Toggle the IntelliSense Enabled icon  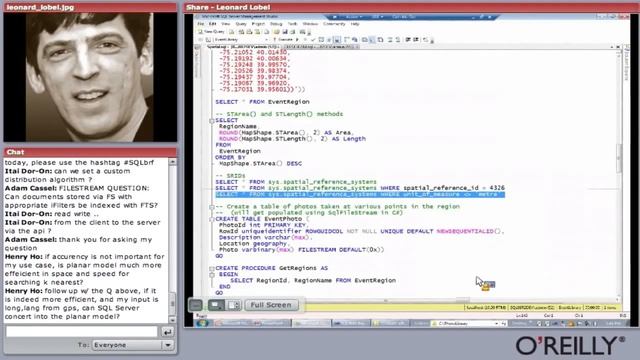pyautogui.click(x=336, y=40)
